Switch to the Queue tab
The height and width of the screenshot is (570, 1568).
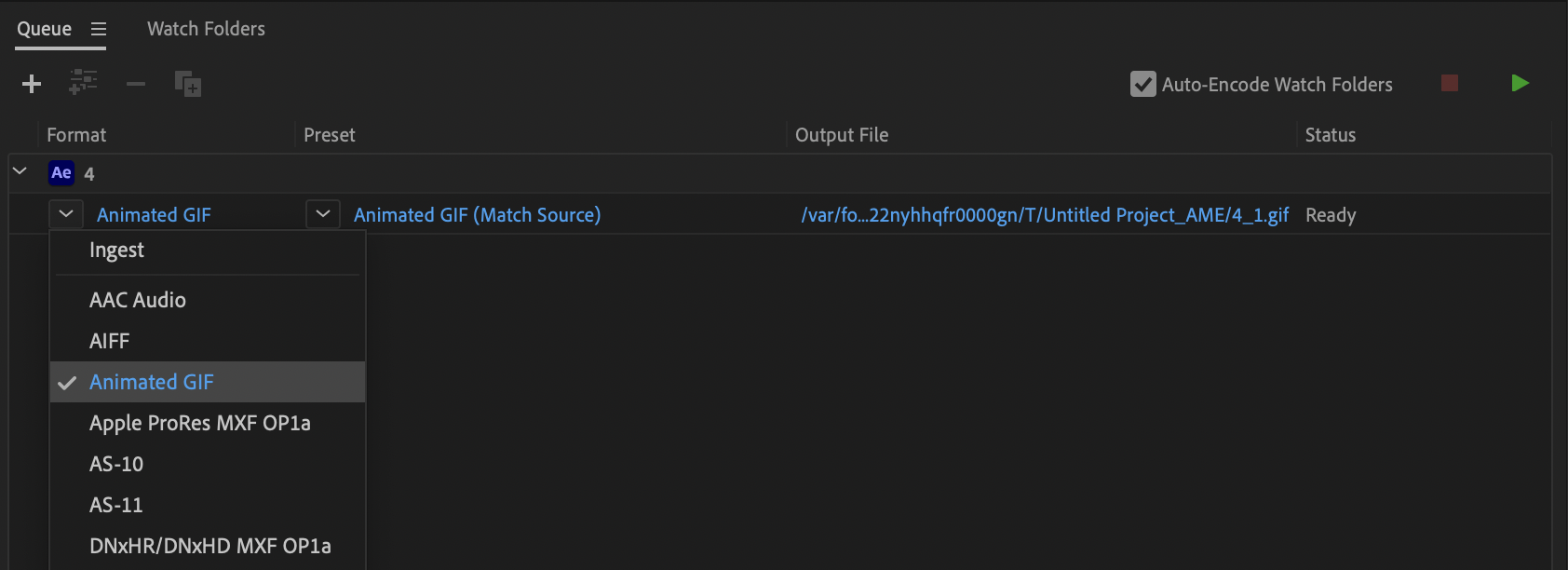[x=44, y=29]
